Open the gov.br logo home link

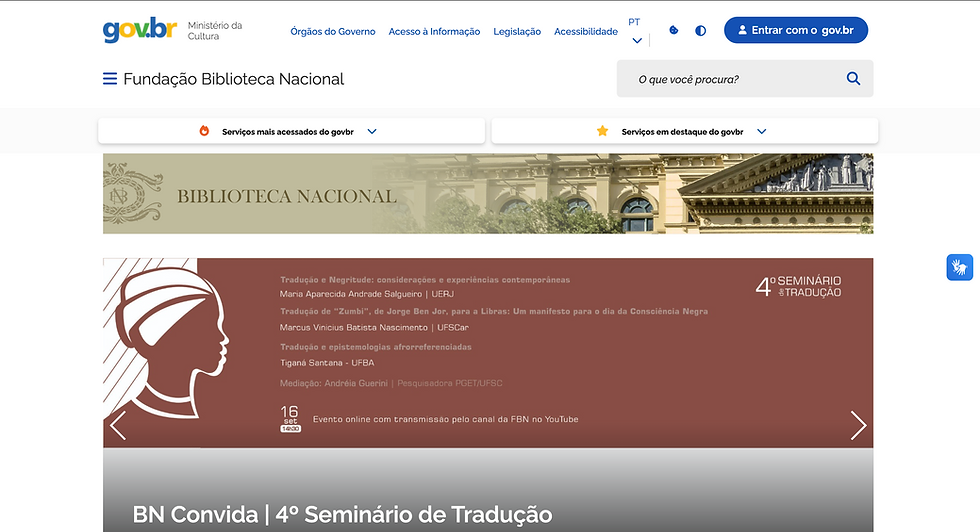pyautogui.click(x=140, y=29)
